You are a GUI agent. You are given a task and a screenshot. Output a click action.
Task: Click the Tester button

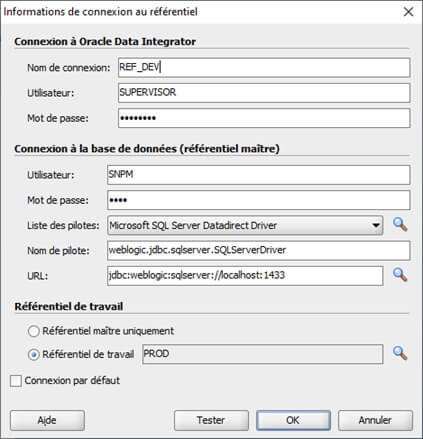click(x=211, y=420)
